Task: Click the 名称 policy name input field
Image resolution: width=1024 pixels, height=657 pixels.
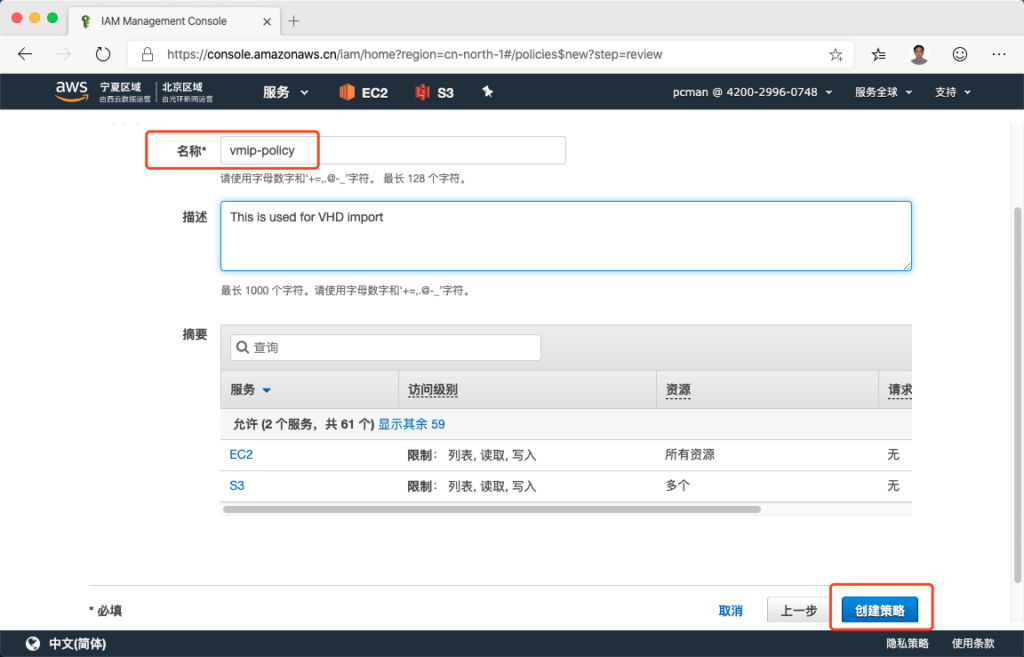Action: [x=392, y=150]
